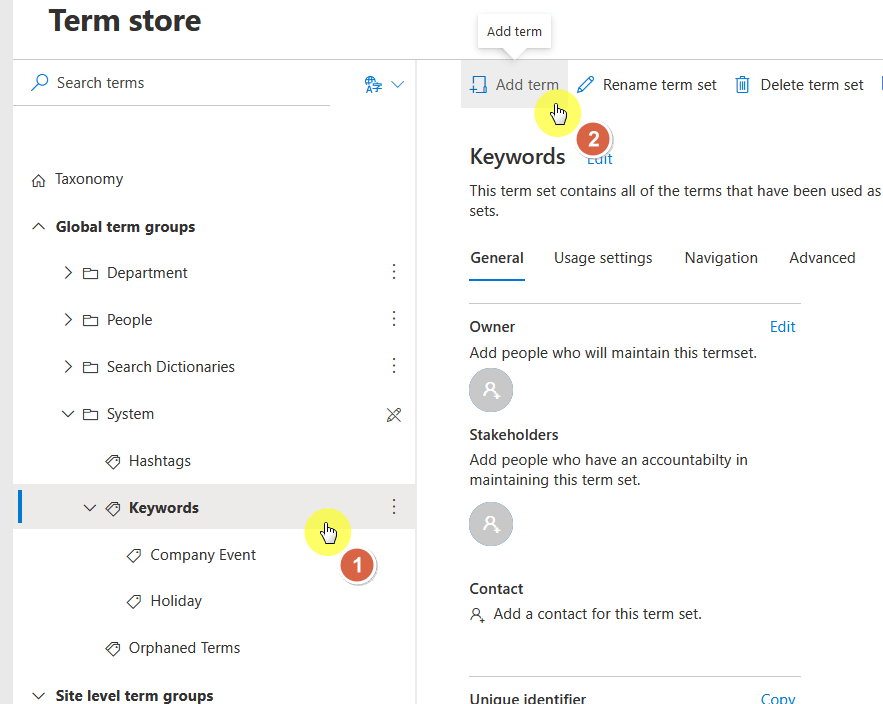Click Add a contact for this term set
This screenshot has height=704, width=883.
coord(597,614)
